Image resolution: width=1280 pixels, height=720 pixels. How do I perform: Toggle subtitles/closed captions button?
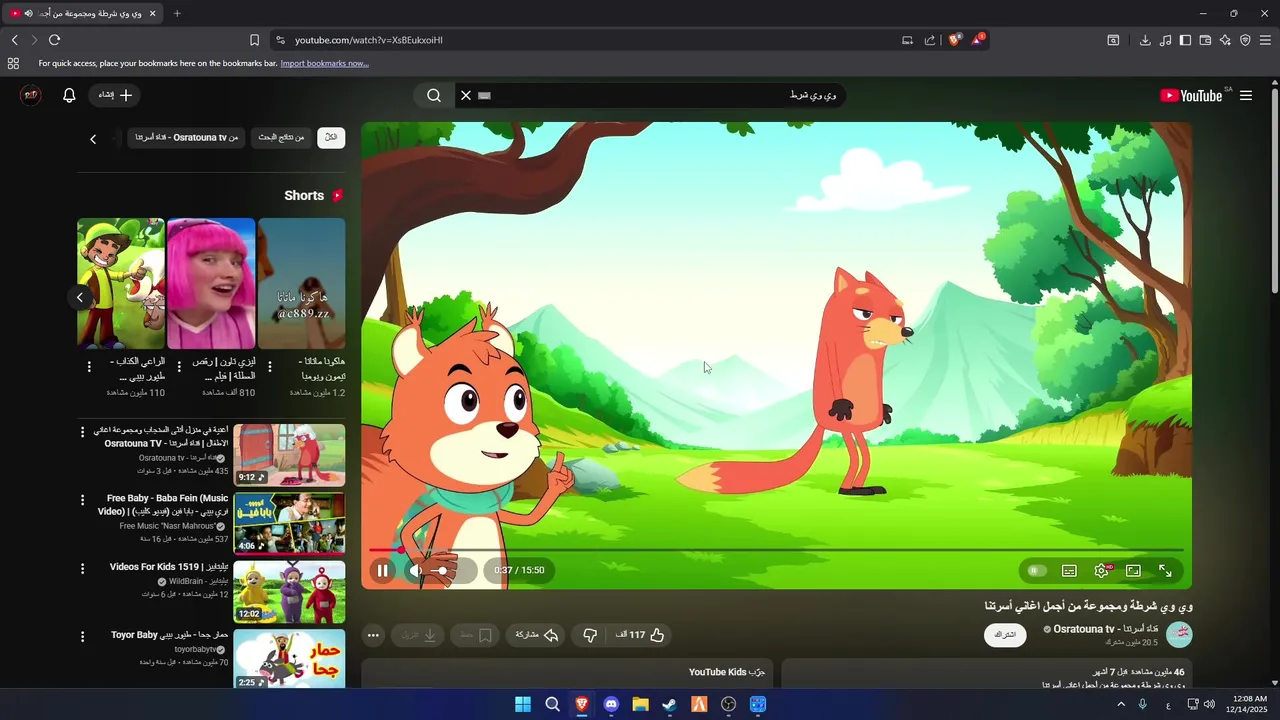[1069, 571]
